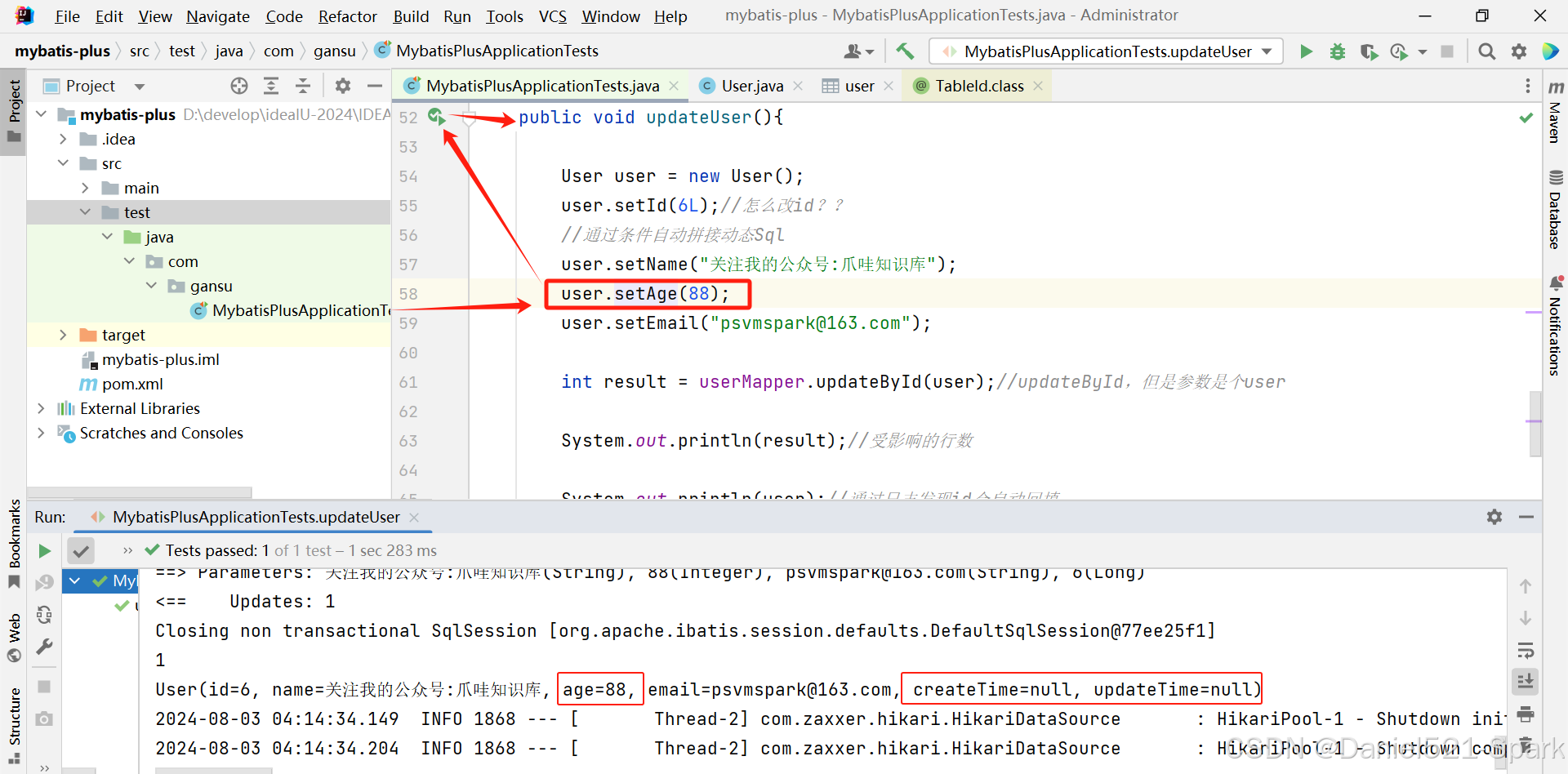Screen dimensions: 1568x774
Task: Run the updateUser configuration
Action: (1306, 51)
